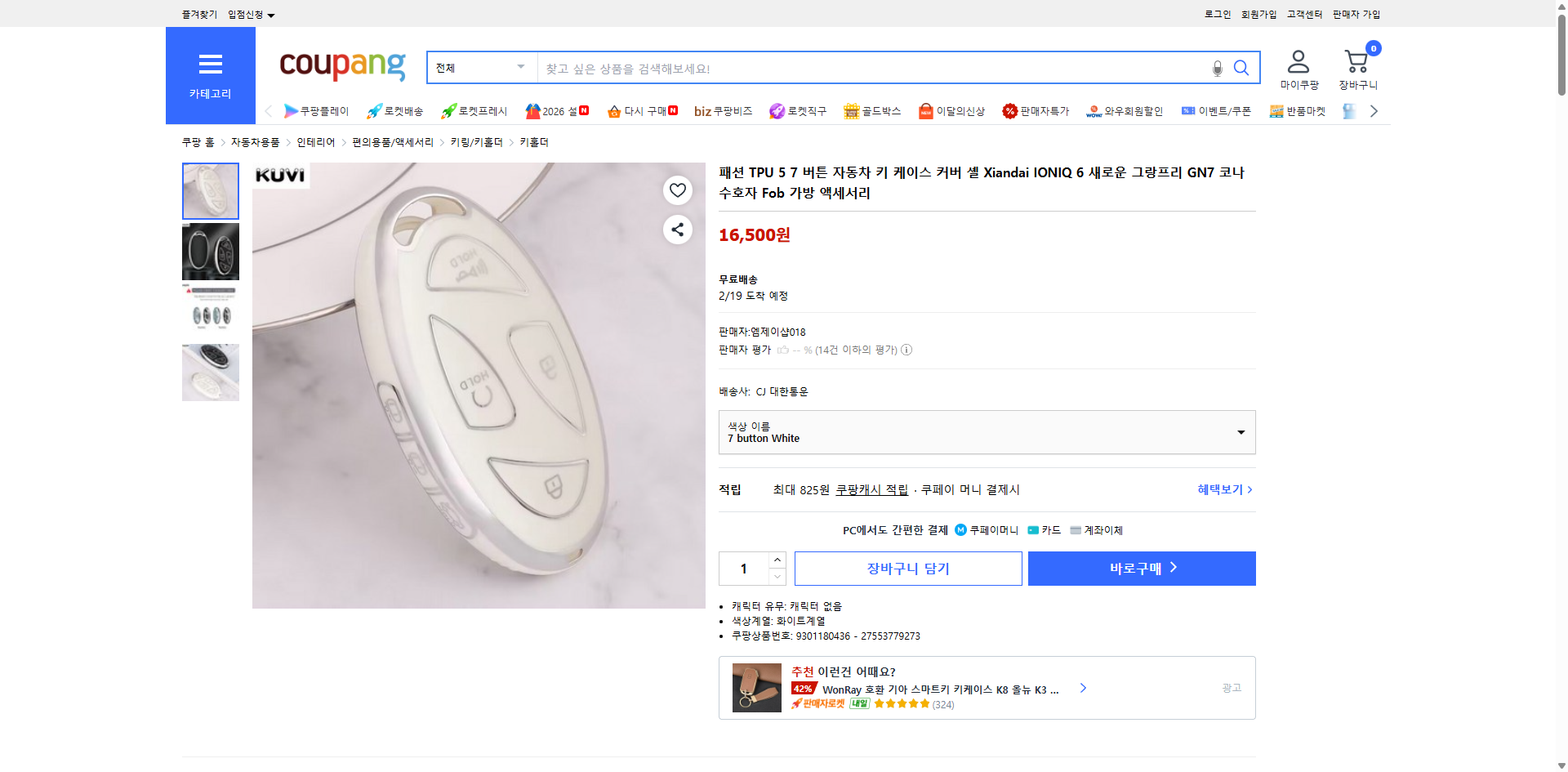
Task: Toggle the wishlist heart on the product
Action: point(677,190)
